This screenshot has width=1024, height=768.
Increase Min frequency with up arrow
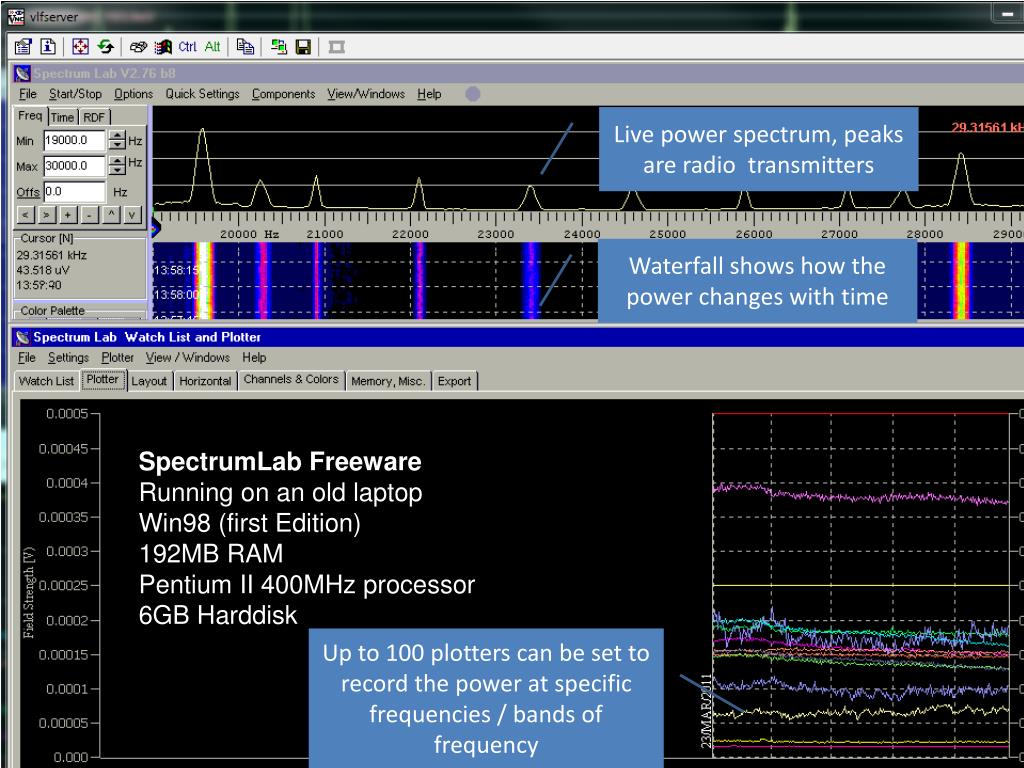point(117,135)
